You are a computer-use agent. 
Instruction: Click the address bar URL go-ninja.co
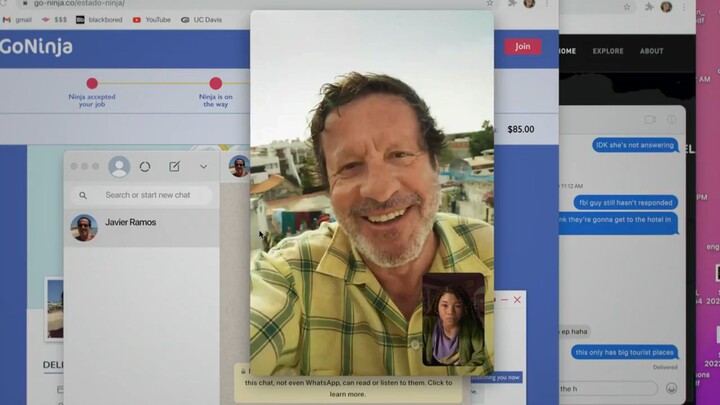(79, 3)
